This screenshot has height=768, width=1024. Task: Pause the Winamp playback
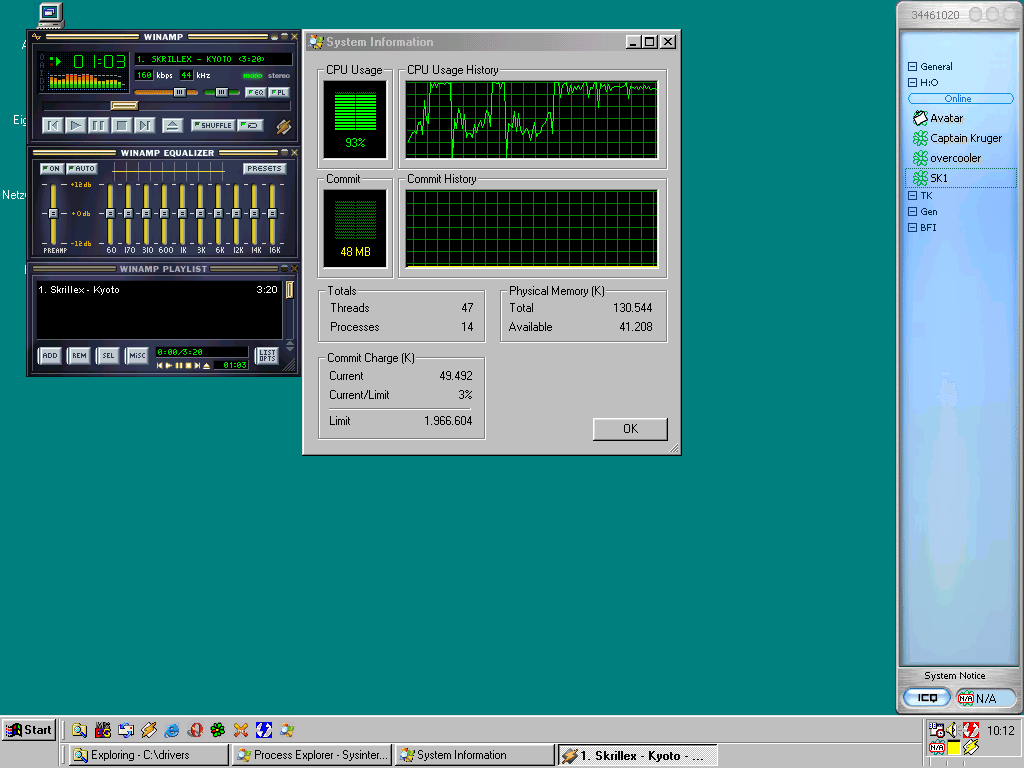coord(99,125)
